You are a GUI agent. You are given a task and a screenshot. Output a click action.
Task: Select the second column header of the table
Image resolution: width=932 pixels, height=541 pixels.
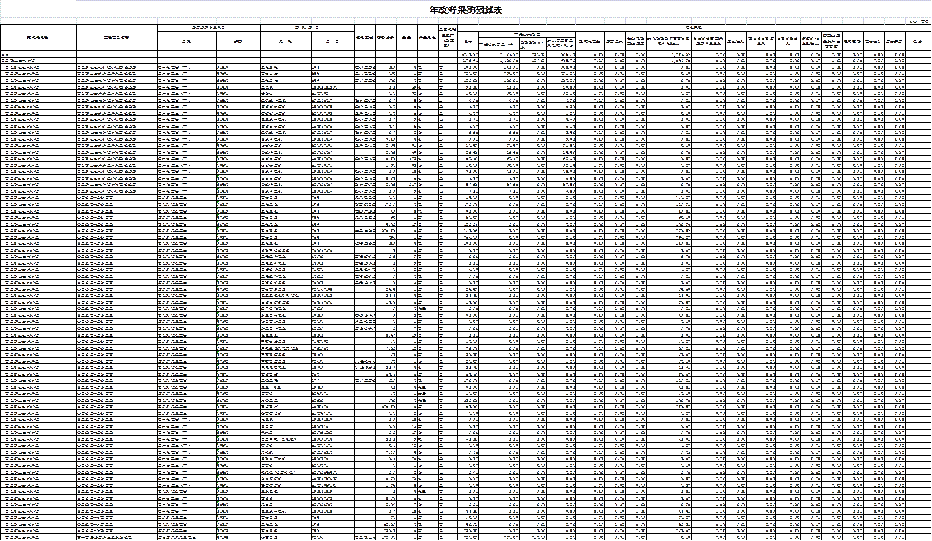(117, 37)
